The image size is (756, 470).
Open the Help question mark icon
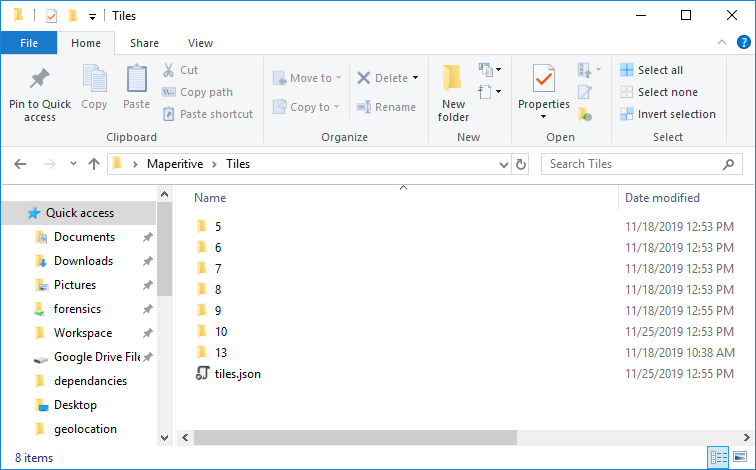coord(743,43)
